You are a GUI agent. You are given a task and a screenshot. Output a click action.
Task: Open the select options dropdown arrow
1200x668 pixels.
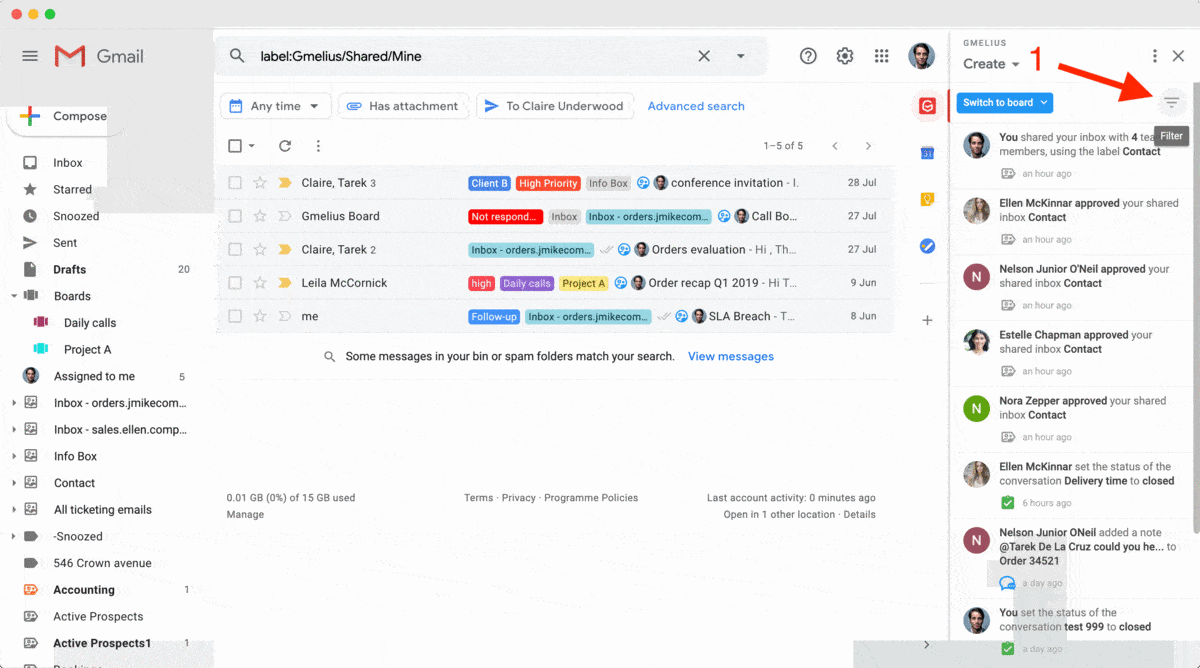click(252, 146)
